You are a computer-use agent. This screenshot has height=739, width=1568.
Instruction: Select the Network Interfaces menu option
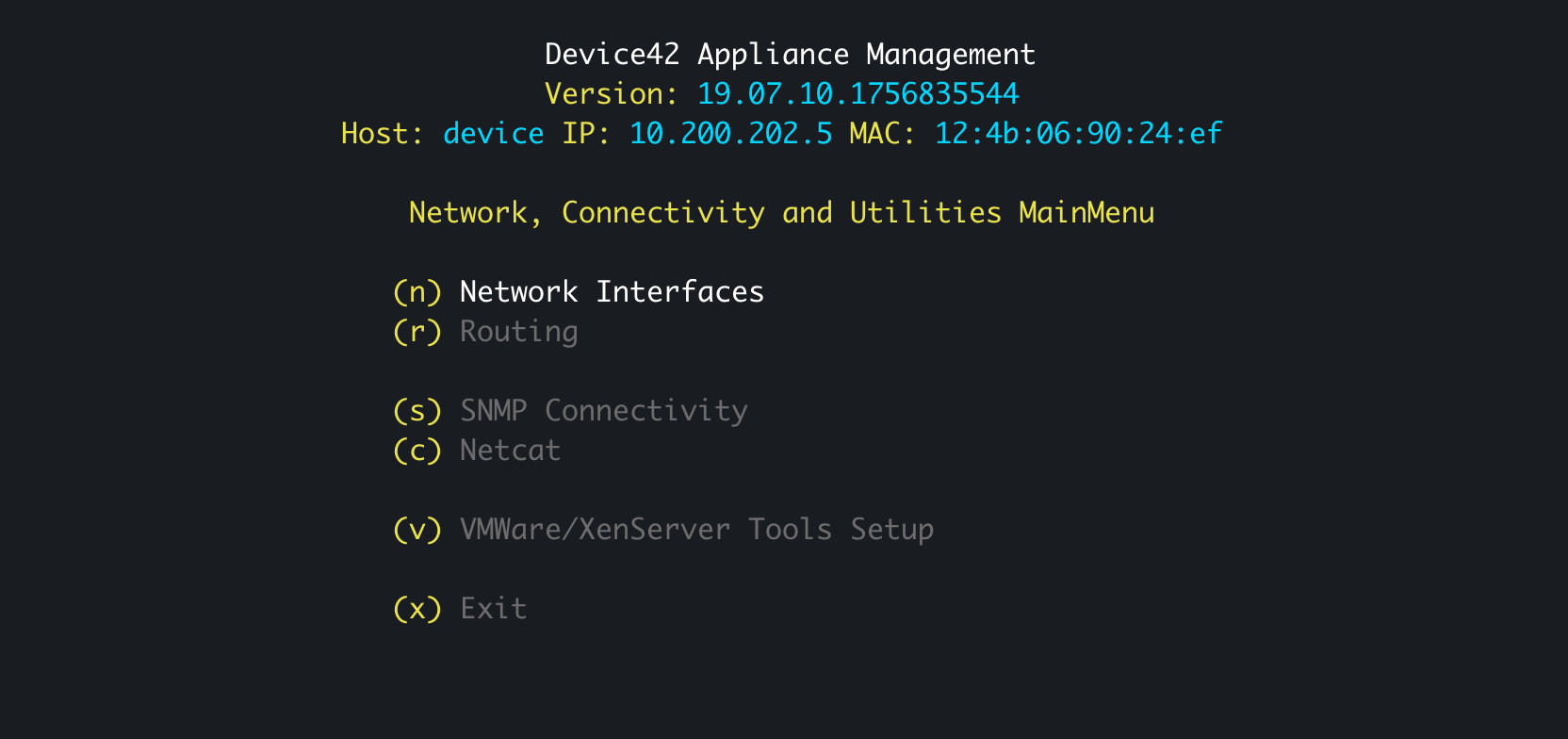(612, 292)
